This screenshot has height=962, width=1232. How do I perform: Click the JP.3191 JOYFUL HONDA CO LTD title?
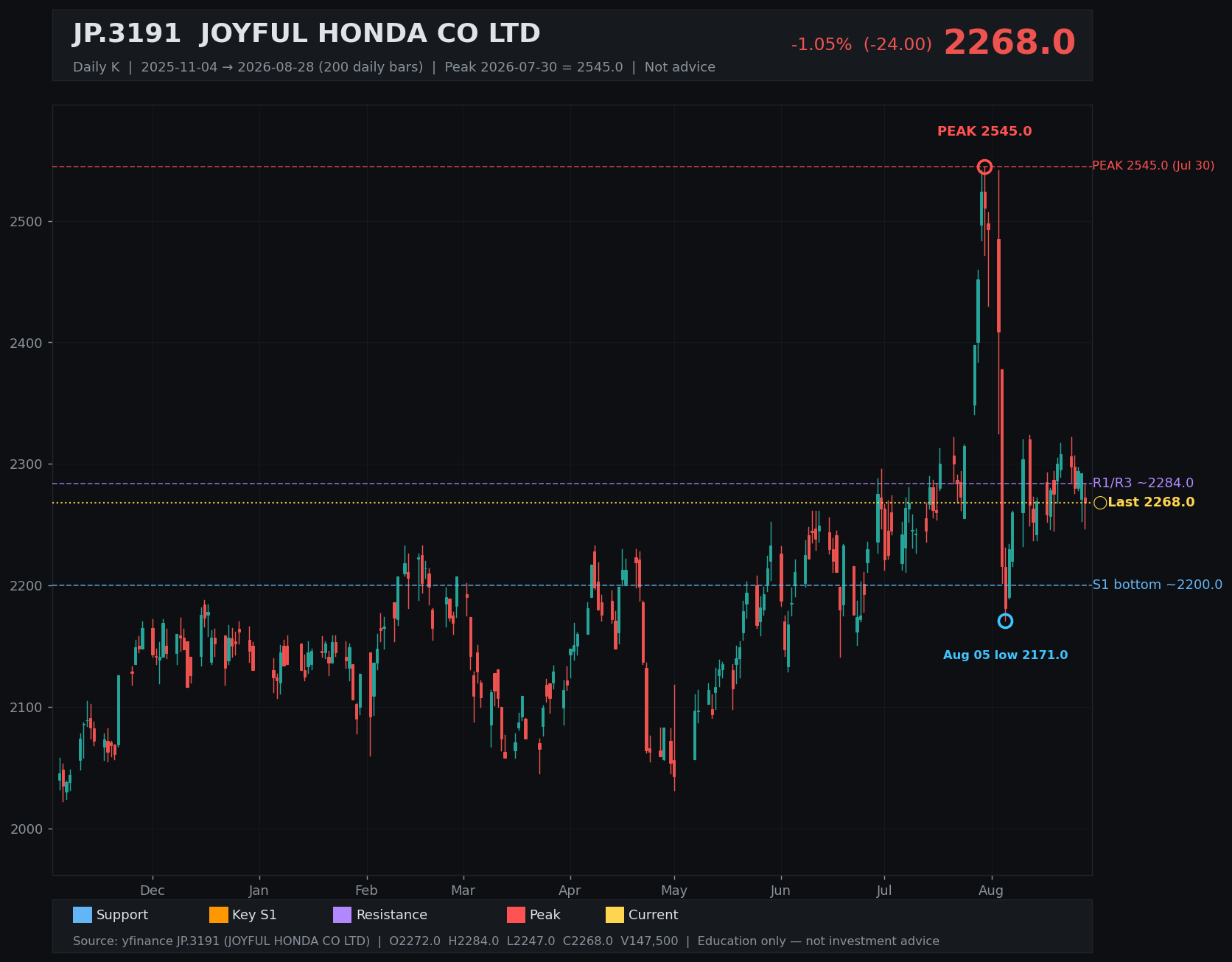307,34
